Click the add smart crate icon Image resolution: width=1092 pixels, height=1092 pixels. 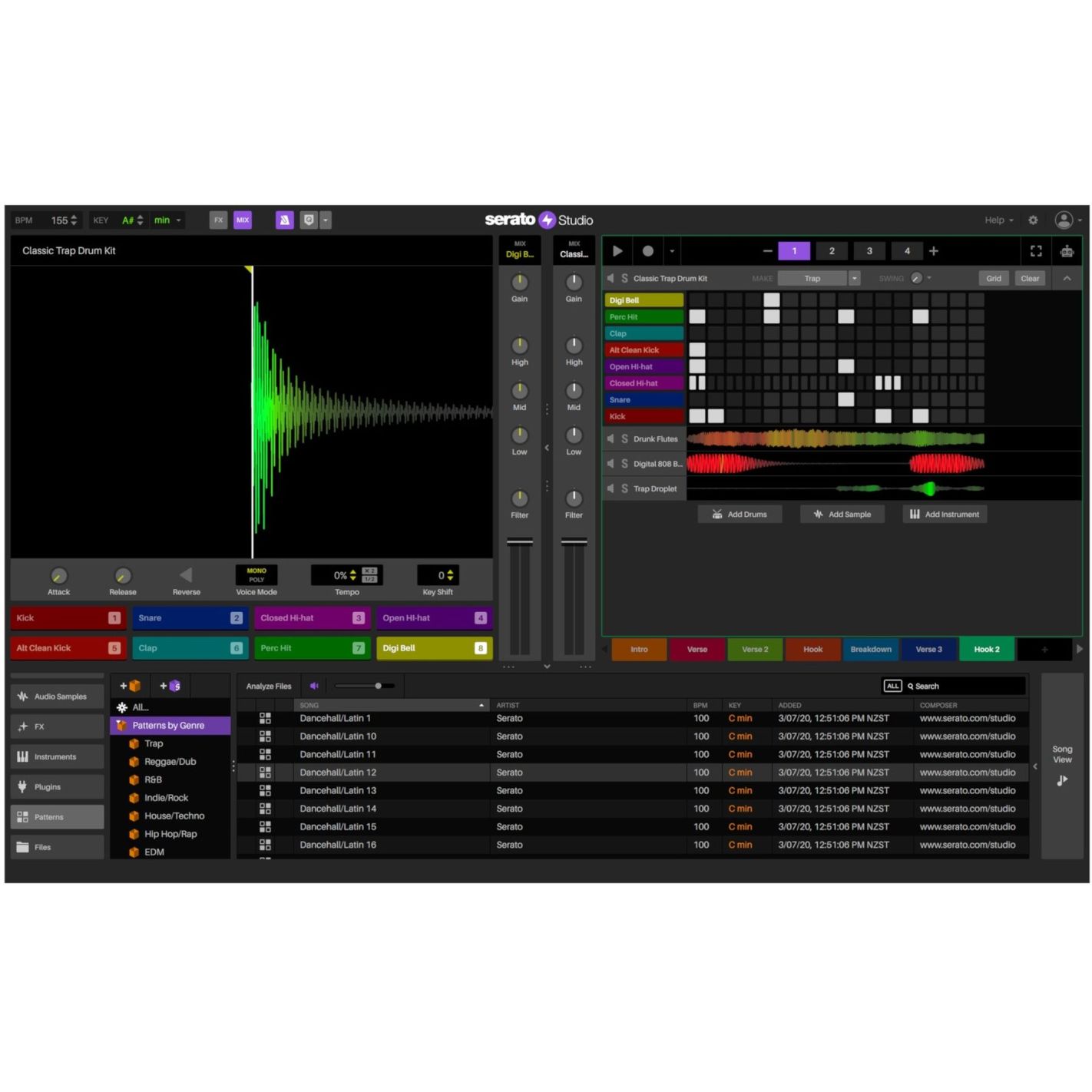pyautogui.click(x=170, y=686)
